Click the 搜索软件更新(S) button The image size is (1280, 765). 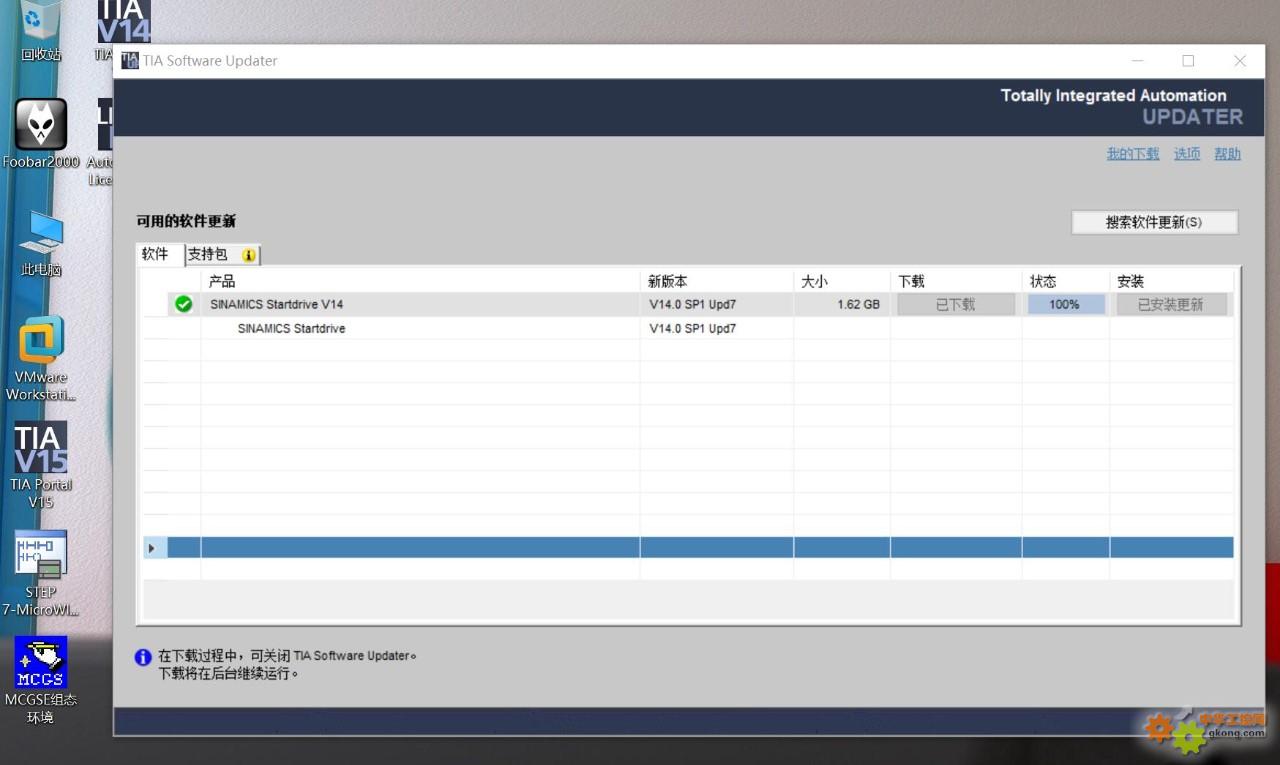[1154, 222]
